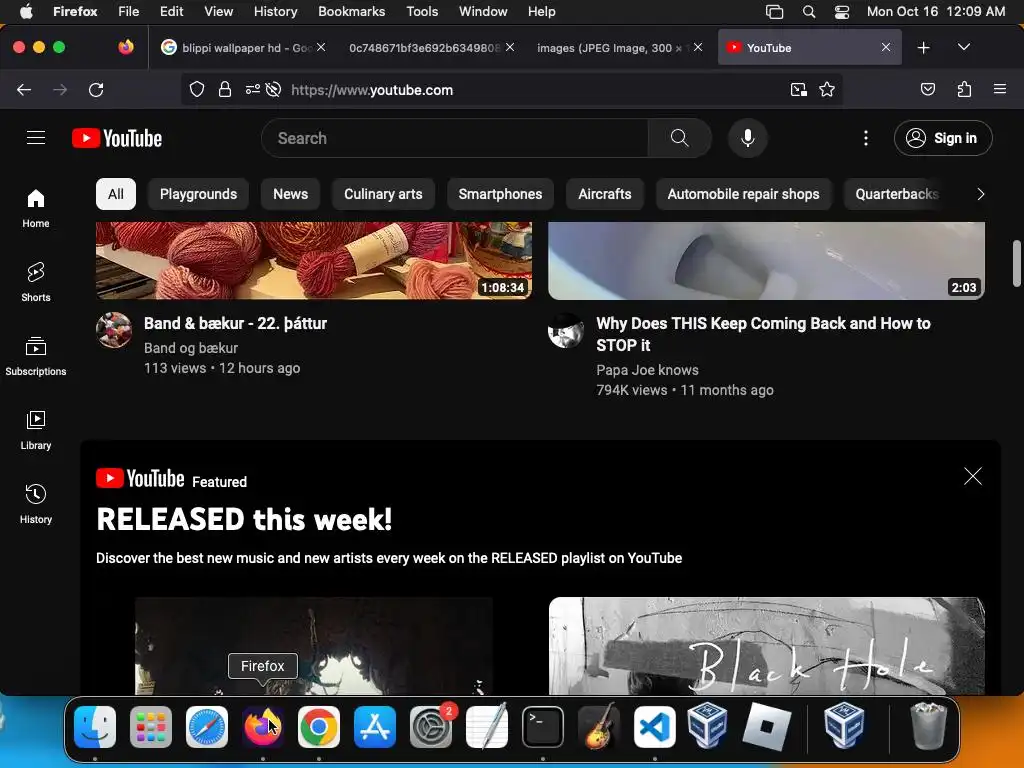Open Band og bækur channel name

tap(191, 348)
